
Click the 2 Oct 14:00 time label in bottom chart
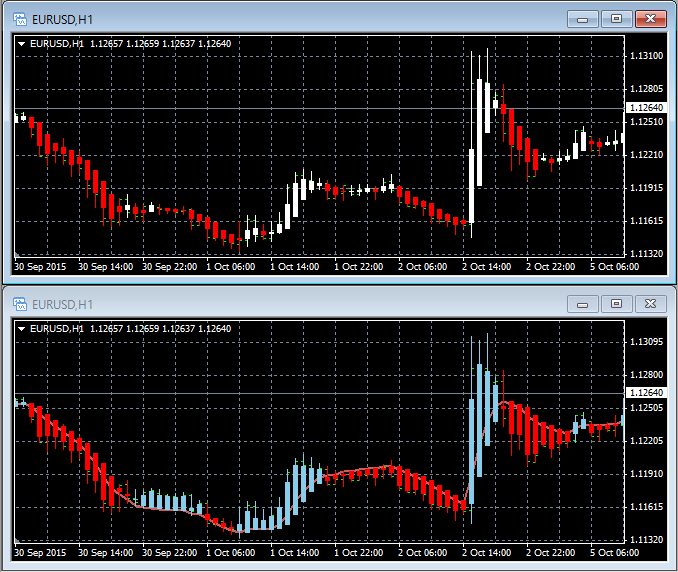486,553
